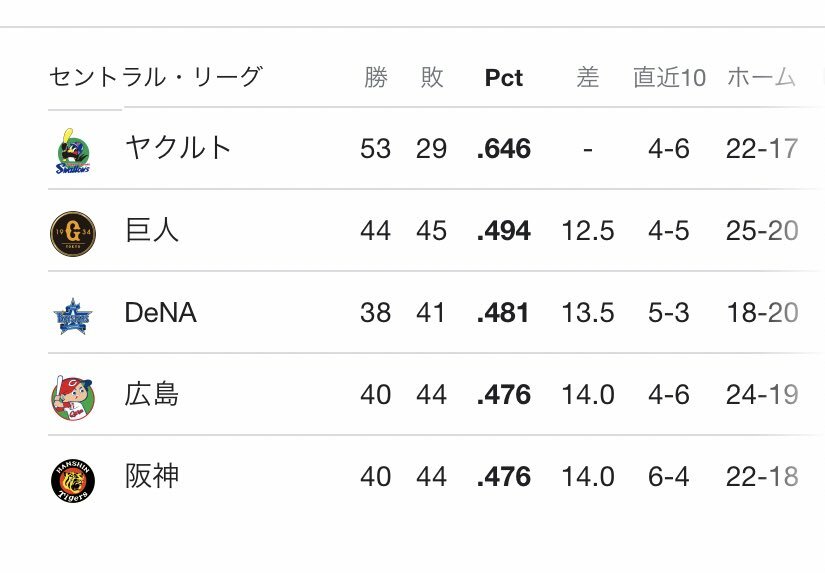Click the Yakult Swallows team logo
This screenshot has width=825, height=573.
[x=73, y=151]
